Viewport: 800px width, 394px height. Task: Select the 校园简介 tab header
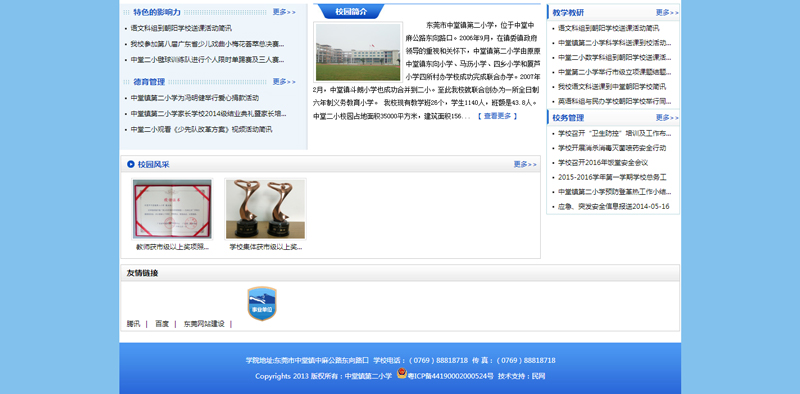pos(350,12)
